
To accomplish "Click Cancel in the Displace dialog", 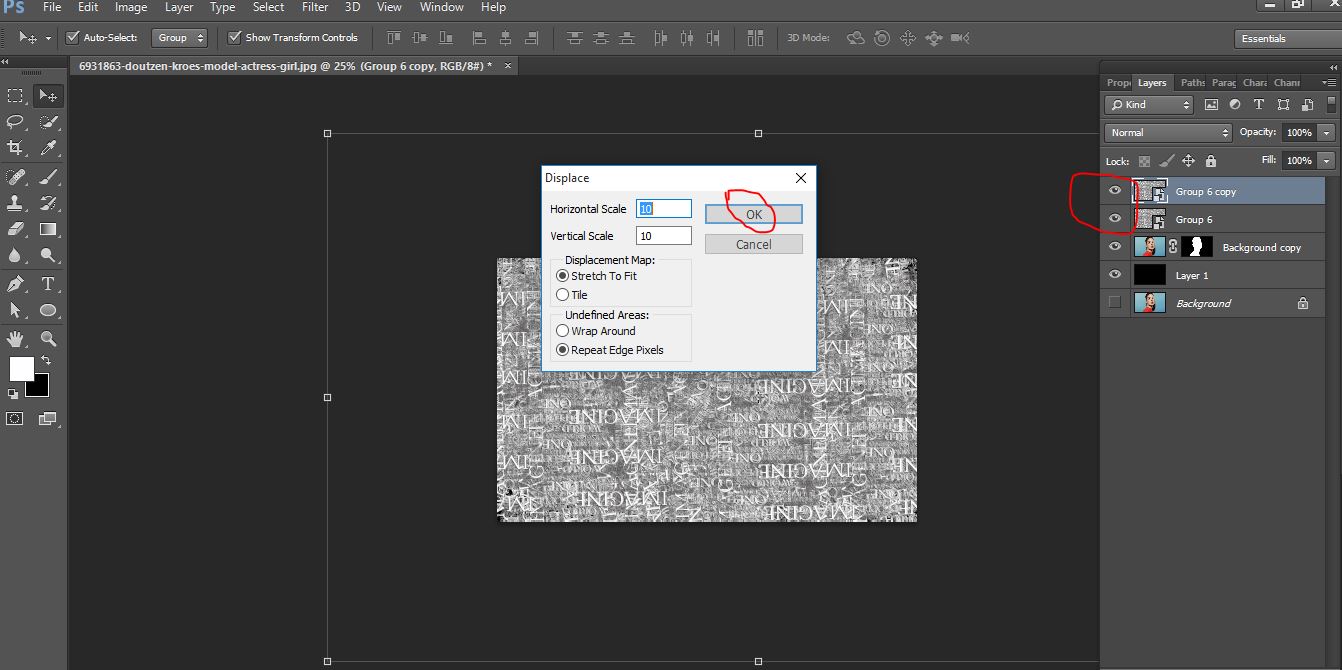I will [753, 243].
